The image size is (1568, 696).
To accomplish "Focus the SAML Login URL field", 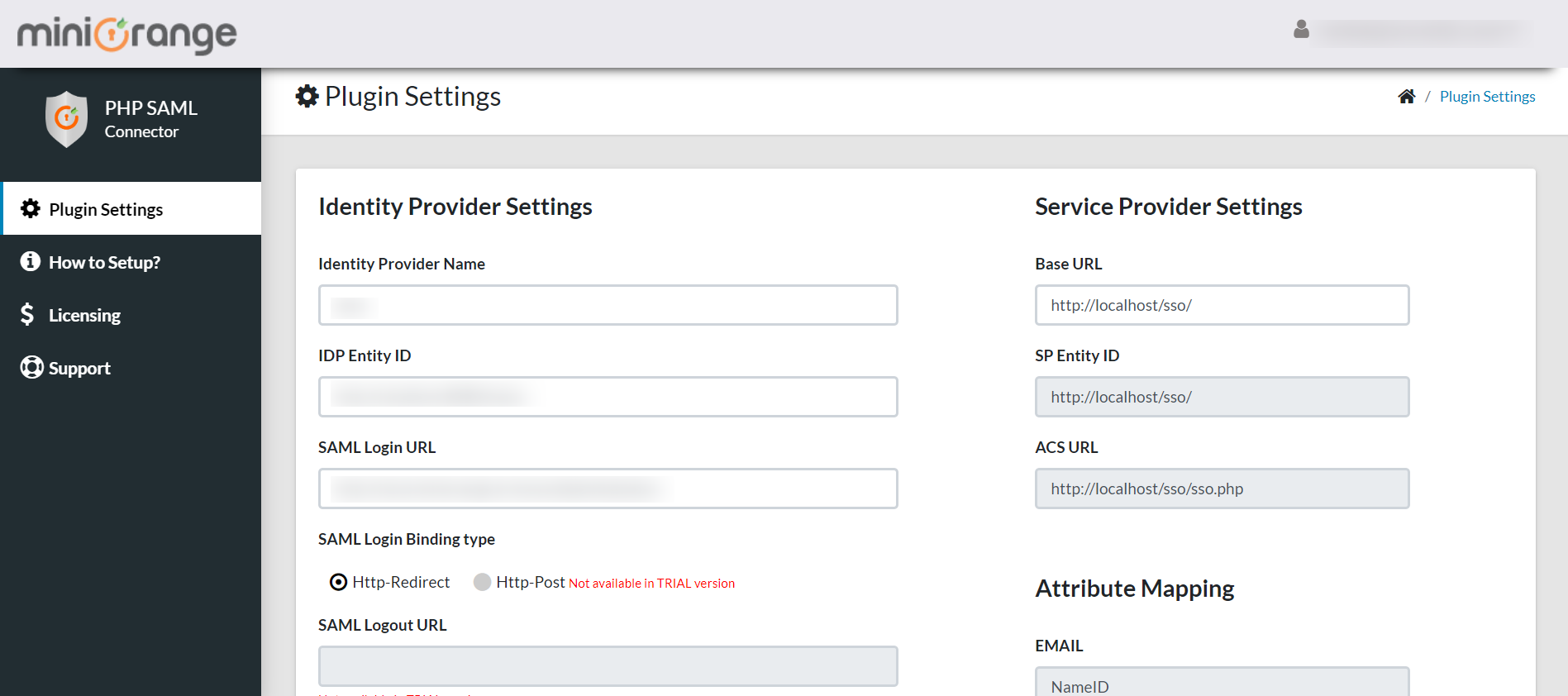I will point(608,489).
